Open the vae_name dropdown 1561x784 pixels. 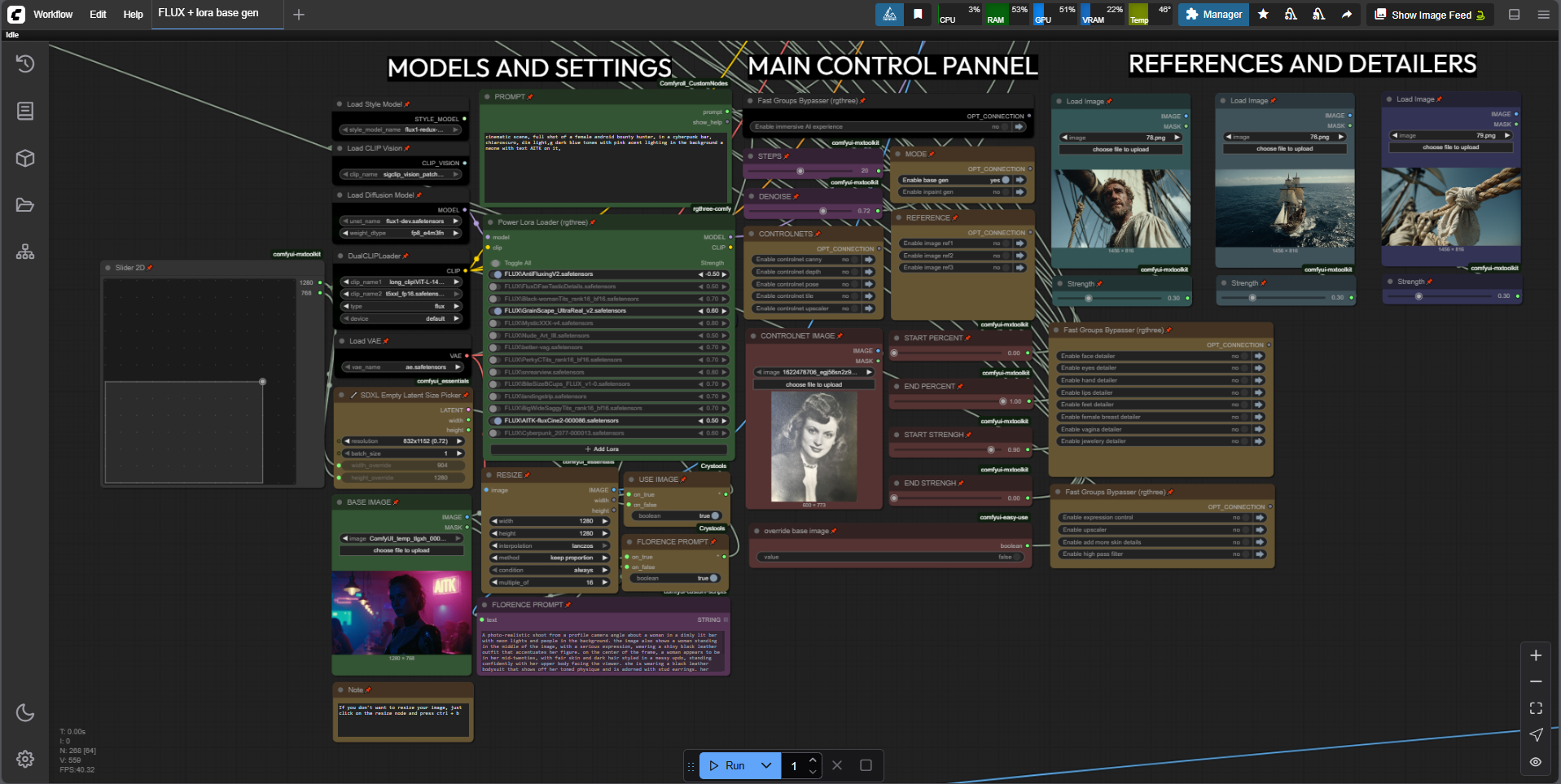pos(404,367)
